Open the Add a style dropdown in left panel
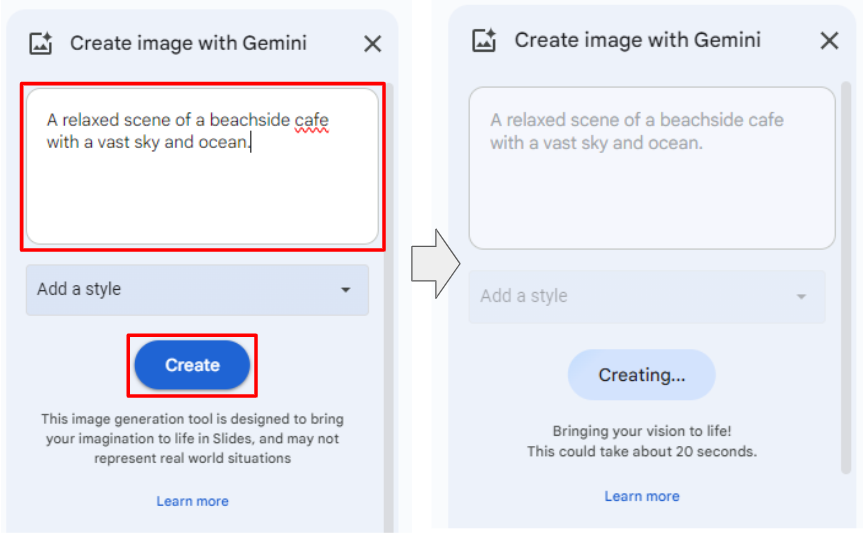The image size is (863, 536). pyautogui.click(x=197, y=290)
